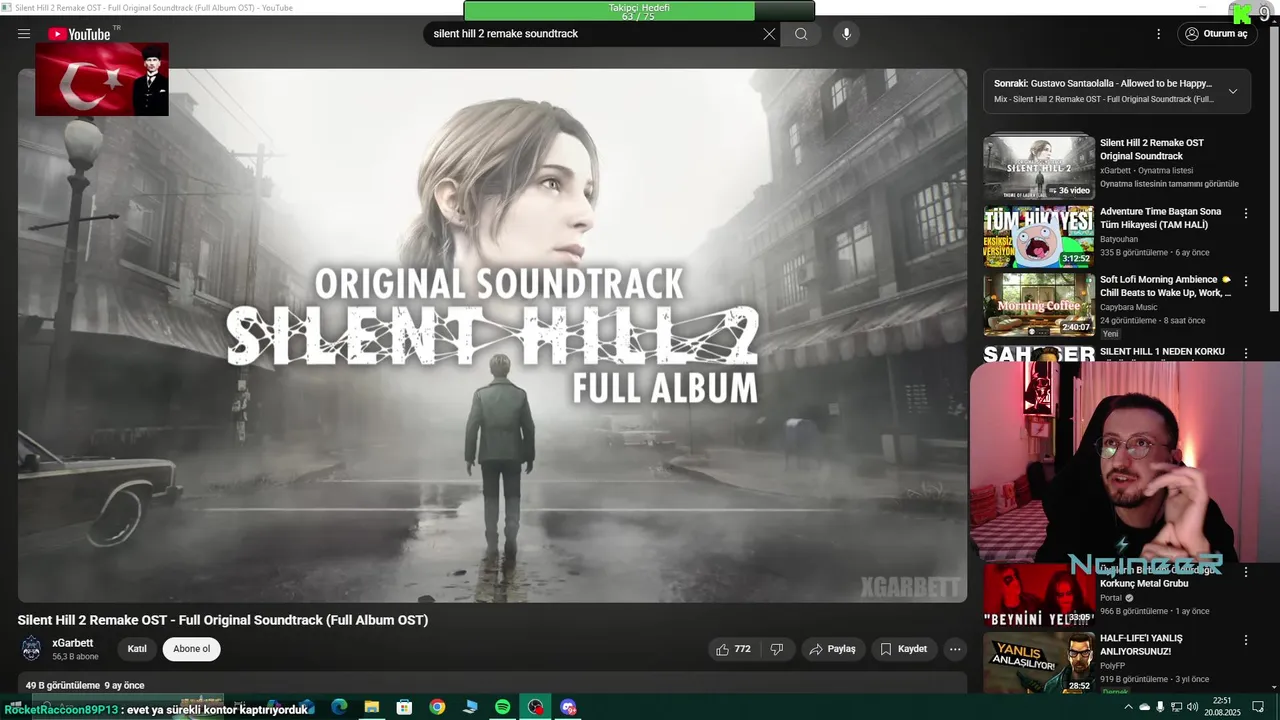The width and height of the screenshot is (1280, 720).
Task: Click the Oturum aç sign-in button
Action: 1217,34
